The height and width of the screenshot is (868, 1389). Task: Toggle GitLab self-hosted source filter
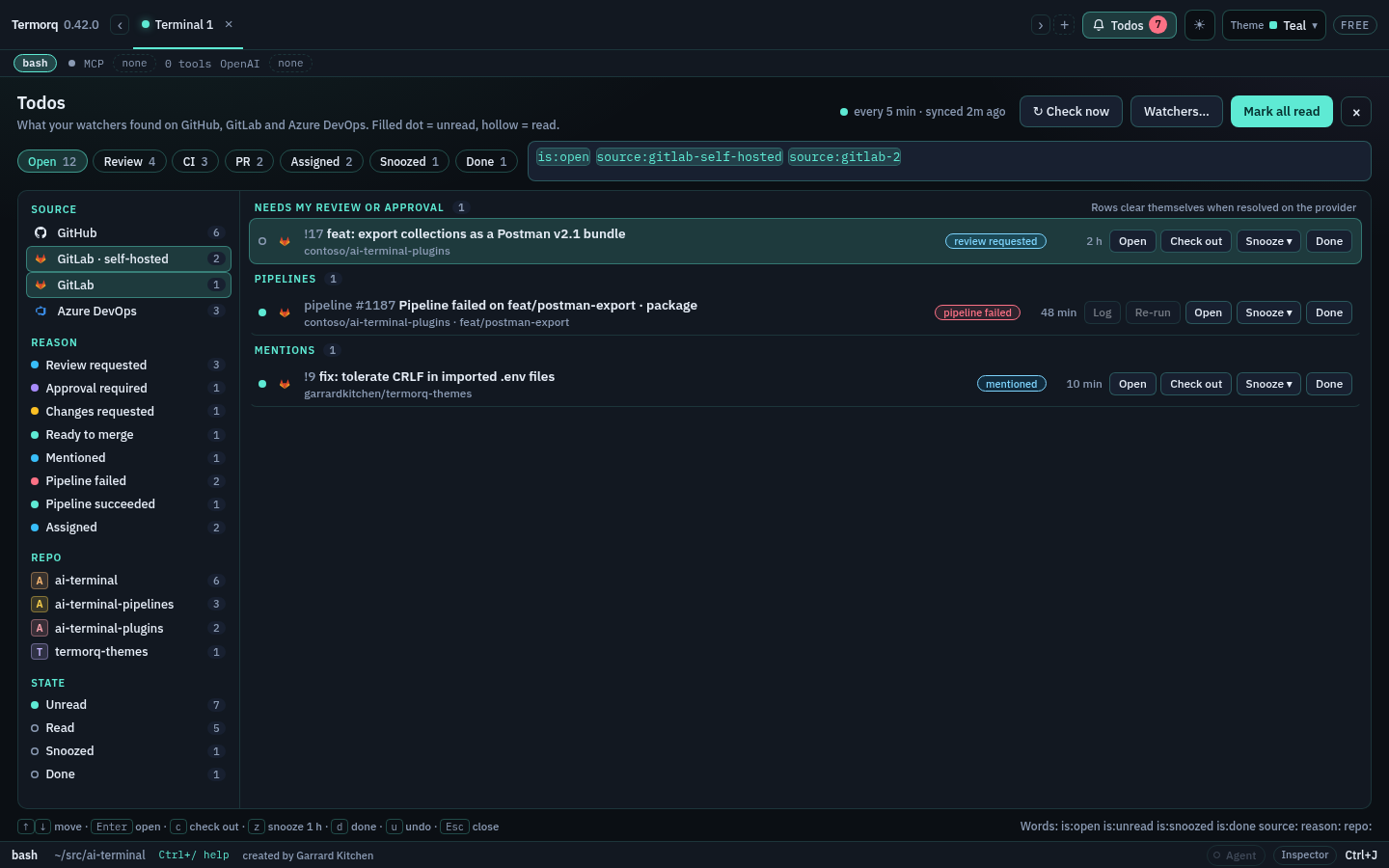(x=128, y=258)
